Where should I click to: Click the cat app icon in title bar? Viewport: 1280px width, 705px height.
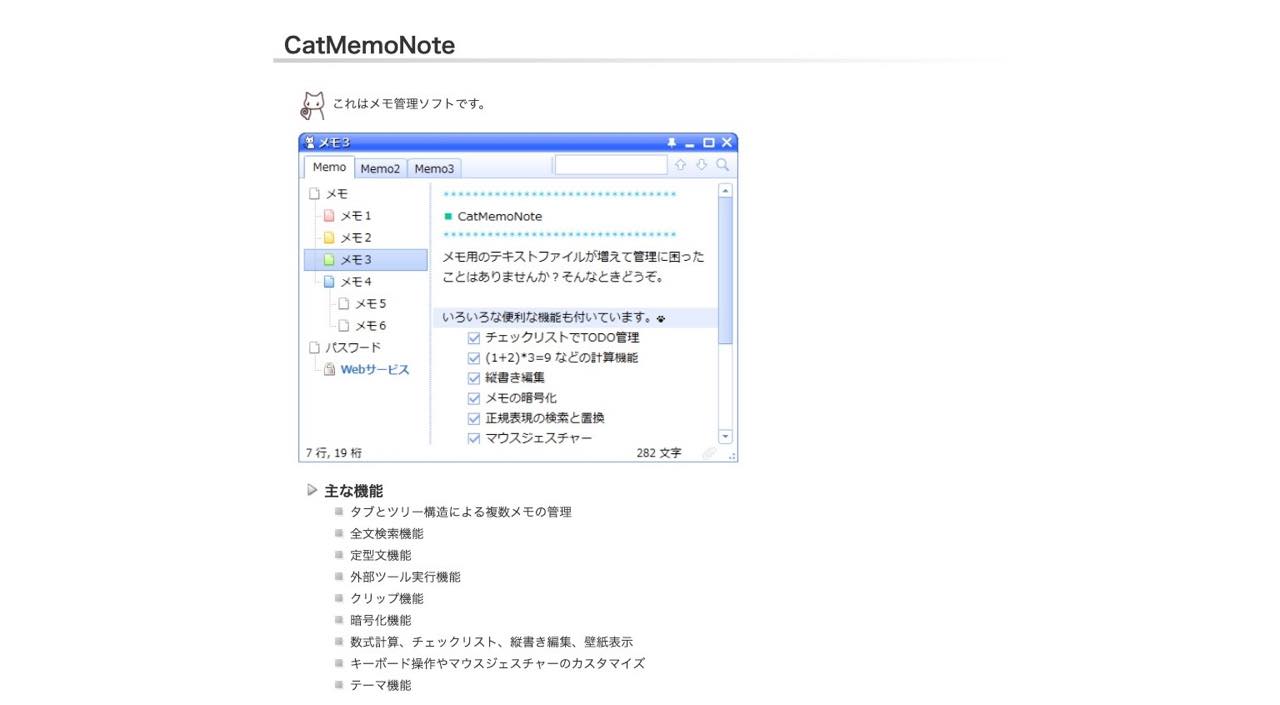[x=310, y=143]
